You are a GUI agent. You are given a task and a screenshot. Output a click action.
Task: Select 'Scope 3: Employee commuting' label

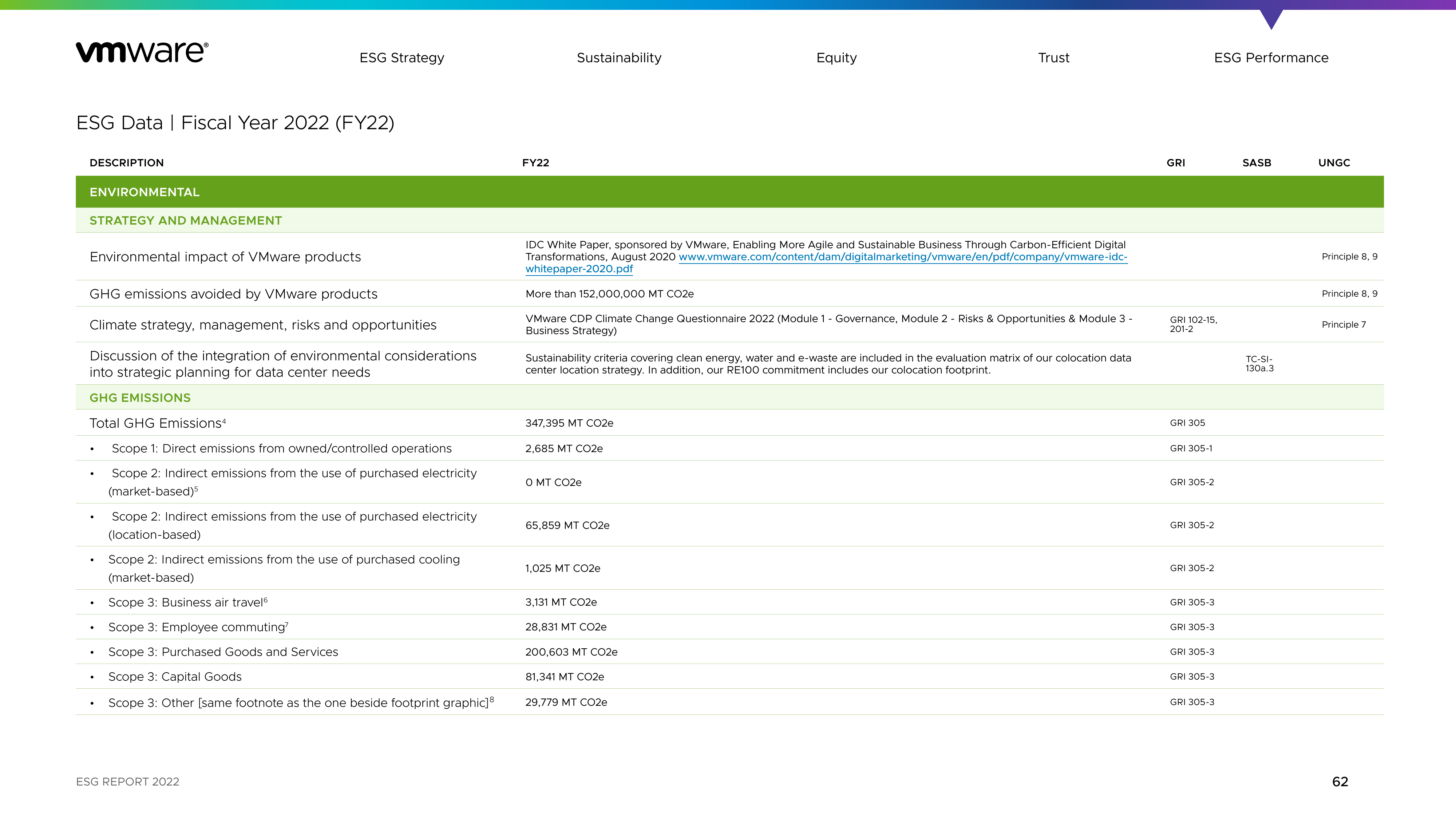tap(198, 628)
